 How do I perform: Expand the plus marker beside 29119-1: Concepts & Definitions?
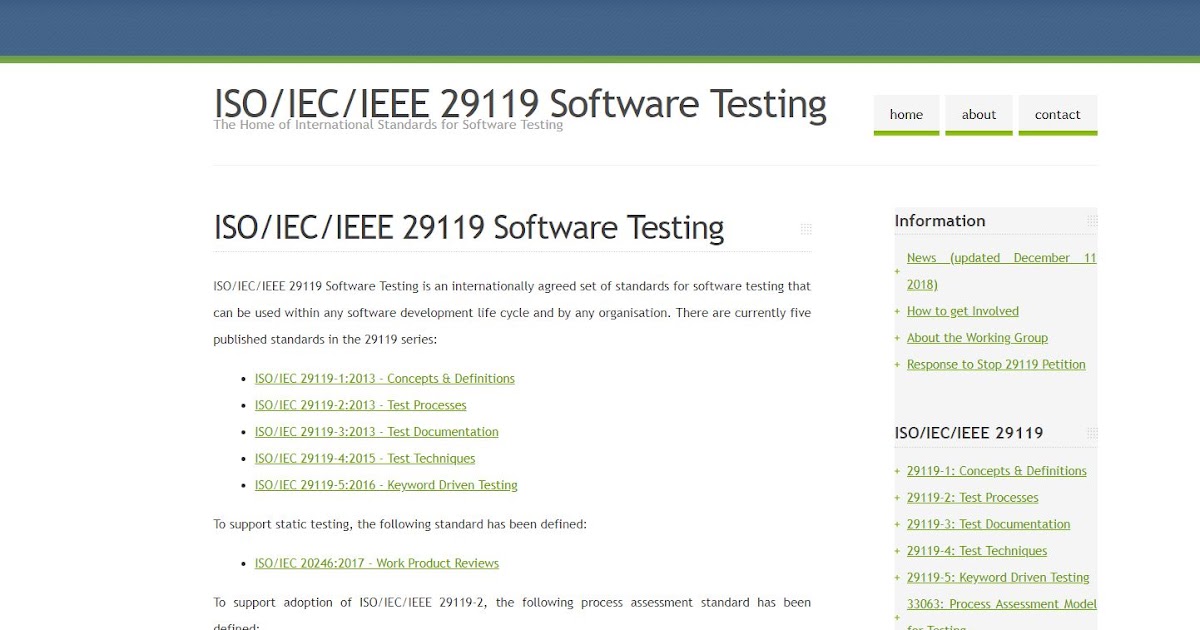tap(896, 470)
